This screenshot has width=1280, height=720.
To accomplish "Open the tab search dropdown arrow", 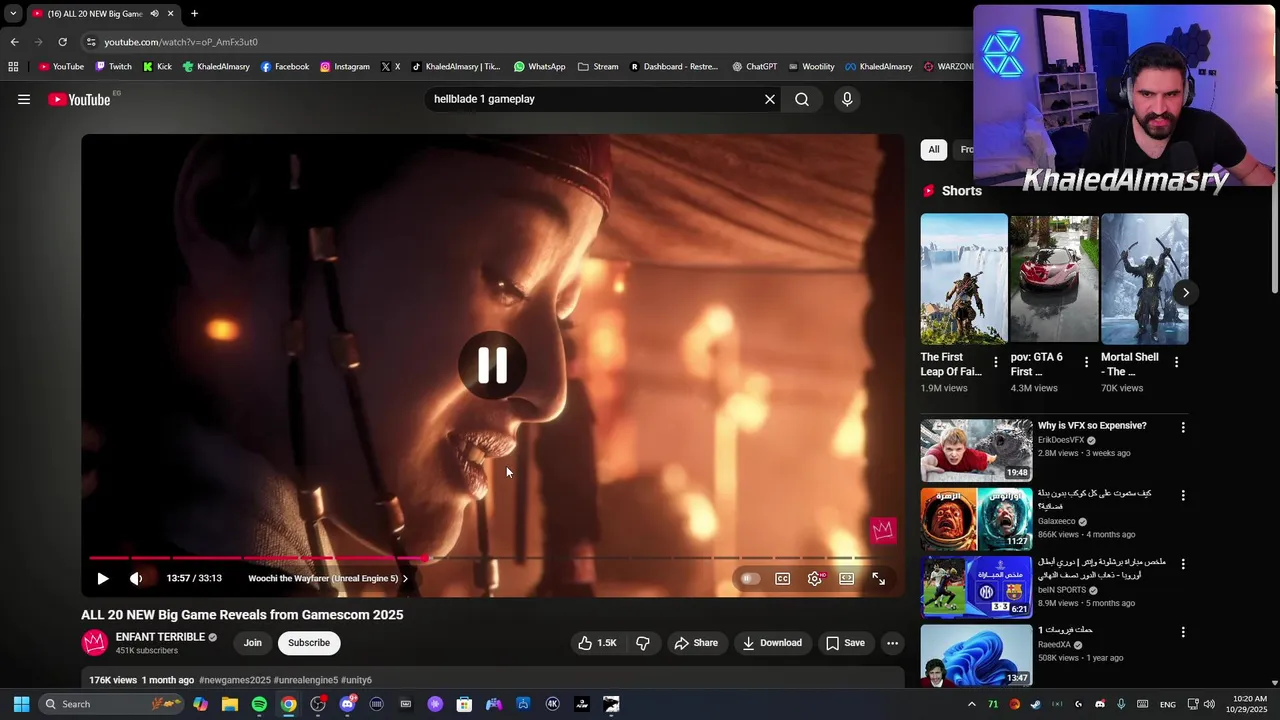I will click(x=13, y=14).
